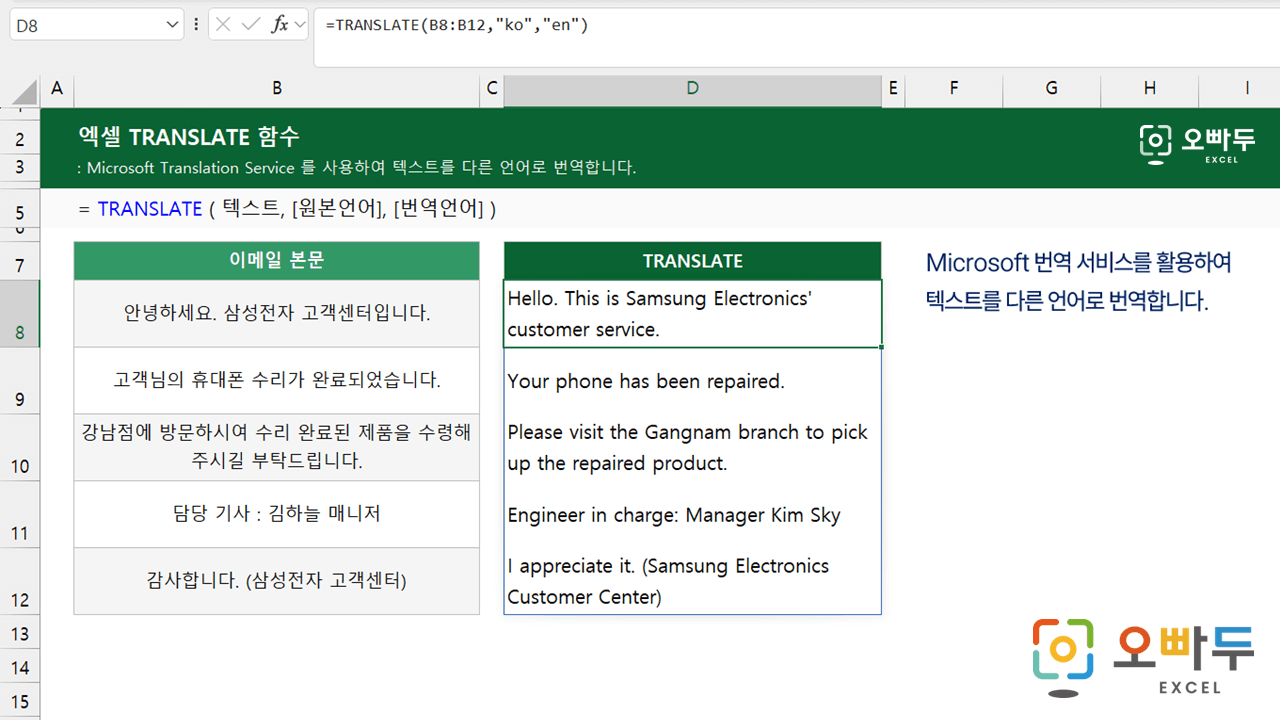Click the Insert Function fx icon

coord(280,24)
